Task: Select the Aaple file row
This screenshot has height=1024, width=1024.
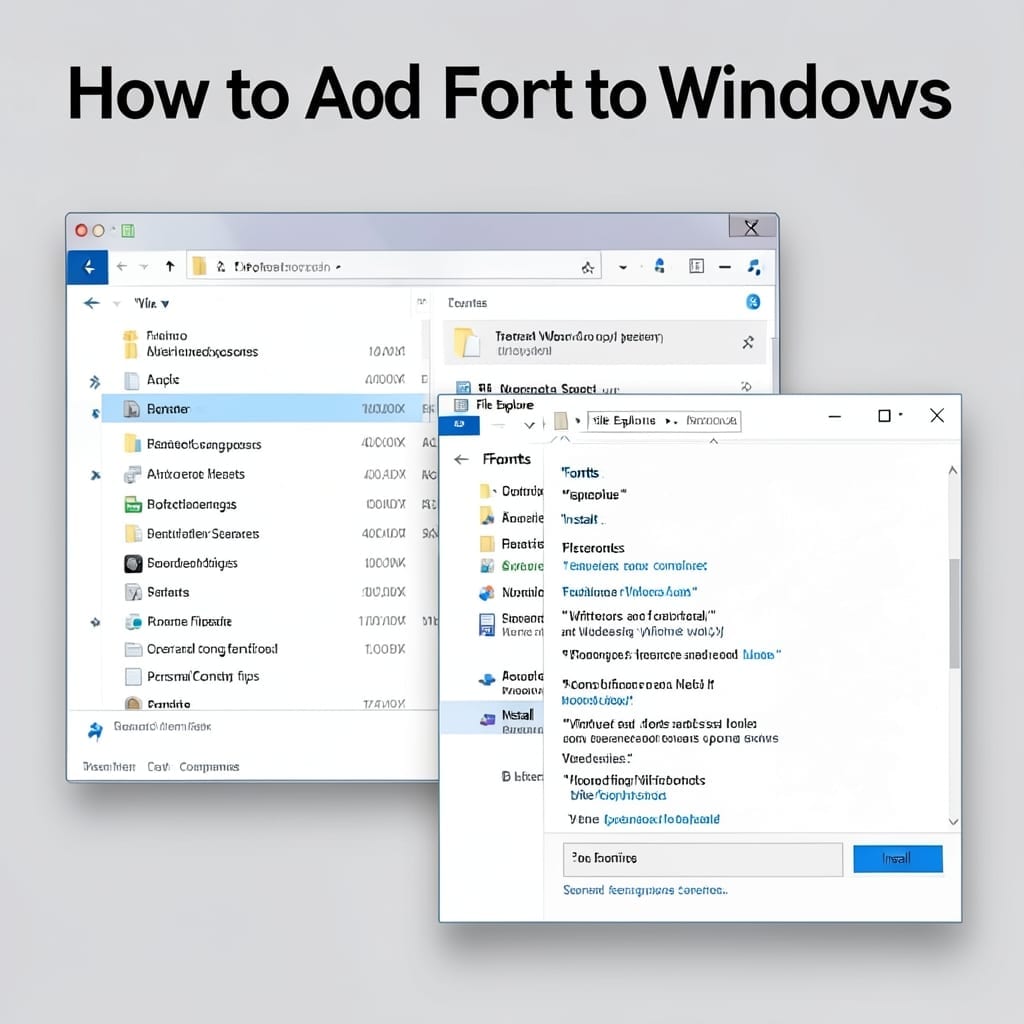Action: 263,380
